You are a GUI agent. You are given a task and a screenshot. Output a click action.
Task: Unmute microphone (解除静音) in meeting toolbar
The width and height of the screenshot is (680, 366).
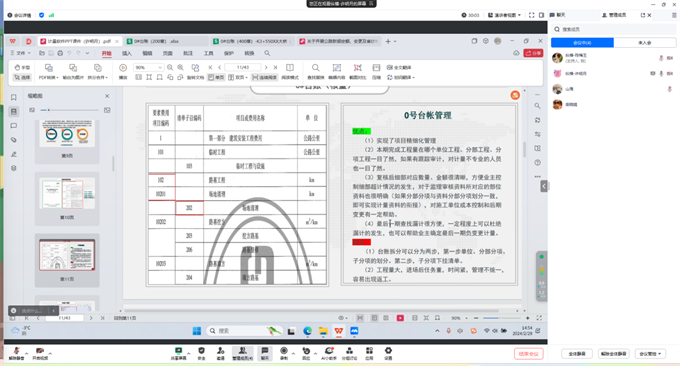click(16, 353)
